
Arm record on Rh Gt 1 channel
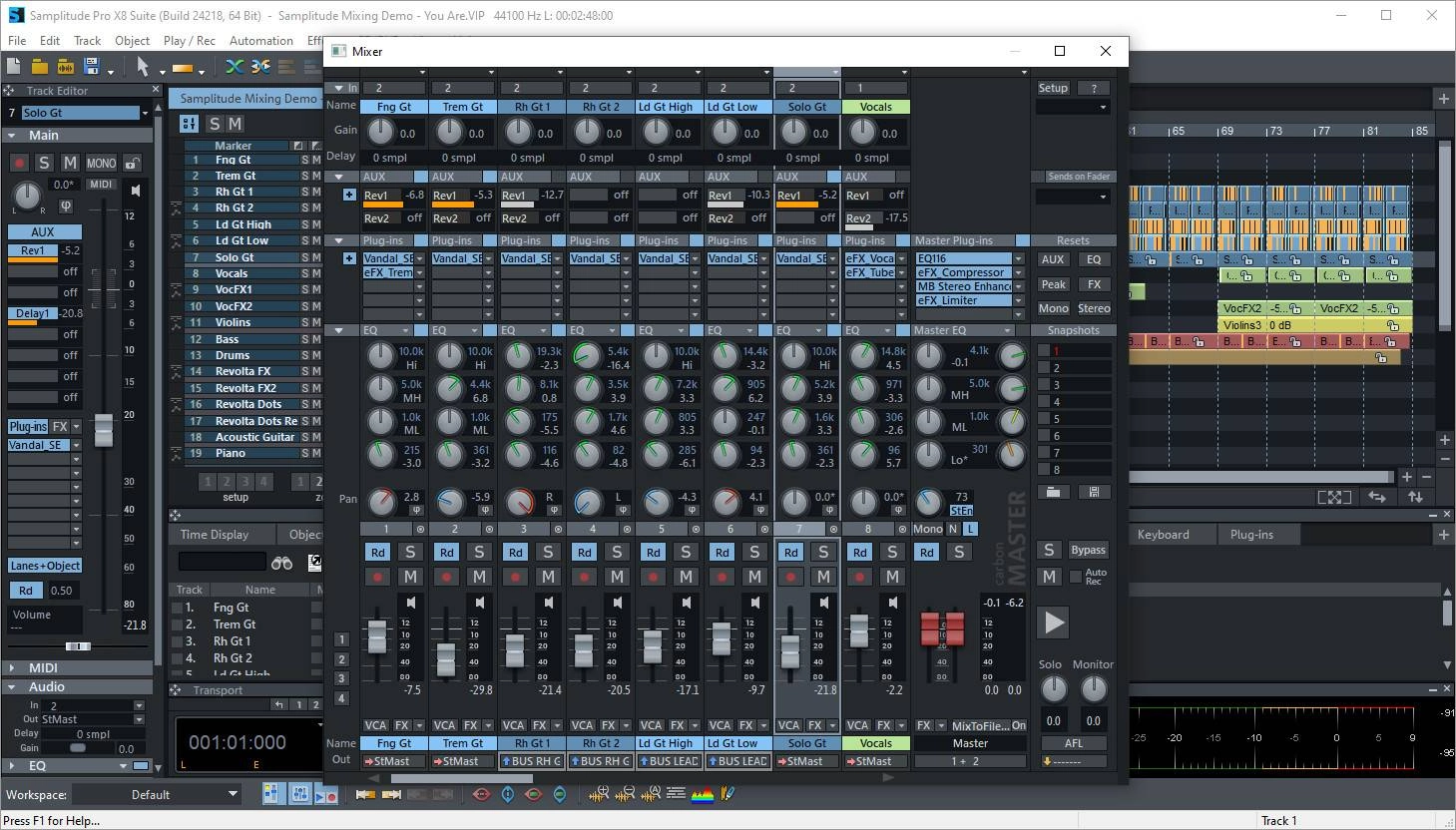[x=515, y=577]
